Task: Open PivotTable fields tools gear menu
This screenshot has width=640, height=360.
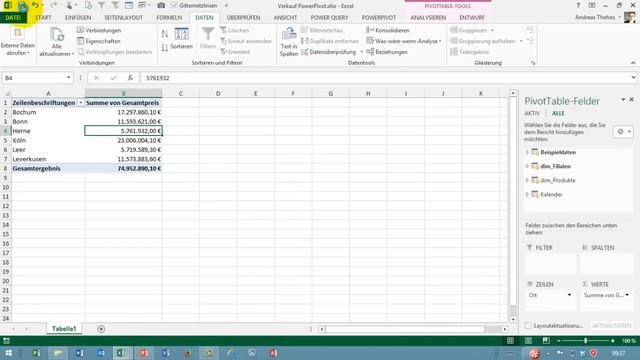Action: click(623, 131)
